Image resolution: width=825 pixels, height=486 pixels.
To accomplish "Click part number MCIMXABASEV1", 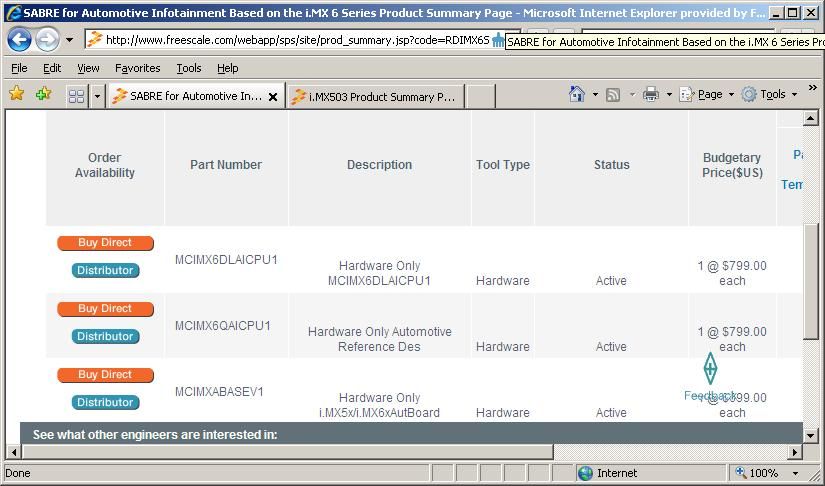I will (219, 392).
